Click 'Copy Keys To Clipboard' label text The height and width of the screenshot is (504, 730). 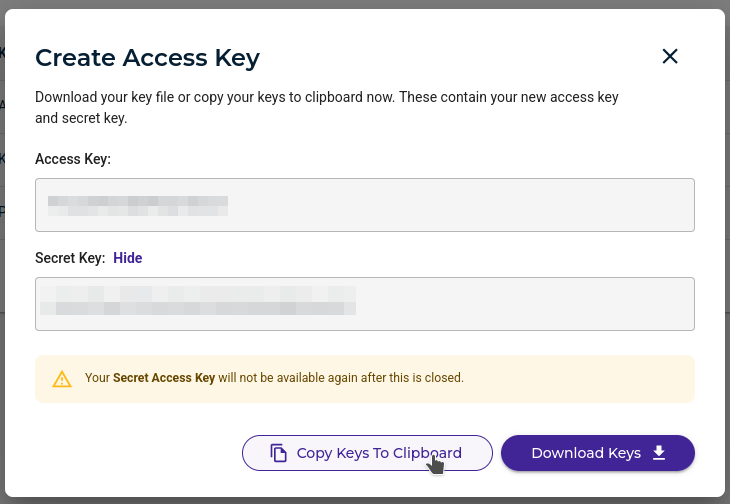pyautogui.click(x=379, y=453)
